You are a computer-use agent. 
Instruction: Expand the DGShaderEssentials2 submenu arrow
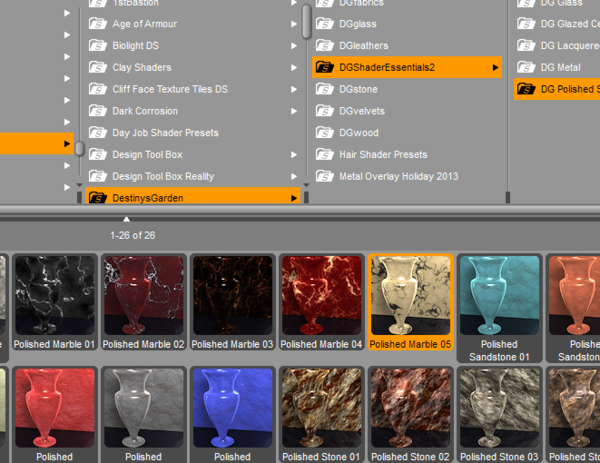[x=496, y=67]
